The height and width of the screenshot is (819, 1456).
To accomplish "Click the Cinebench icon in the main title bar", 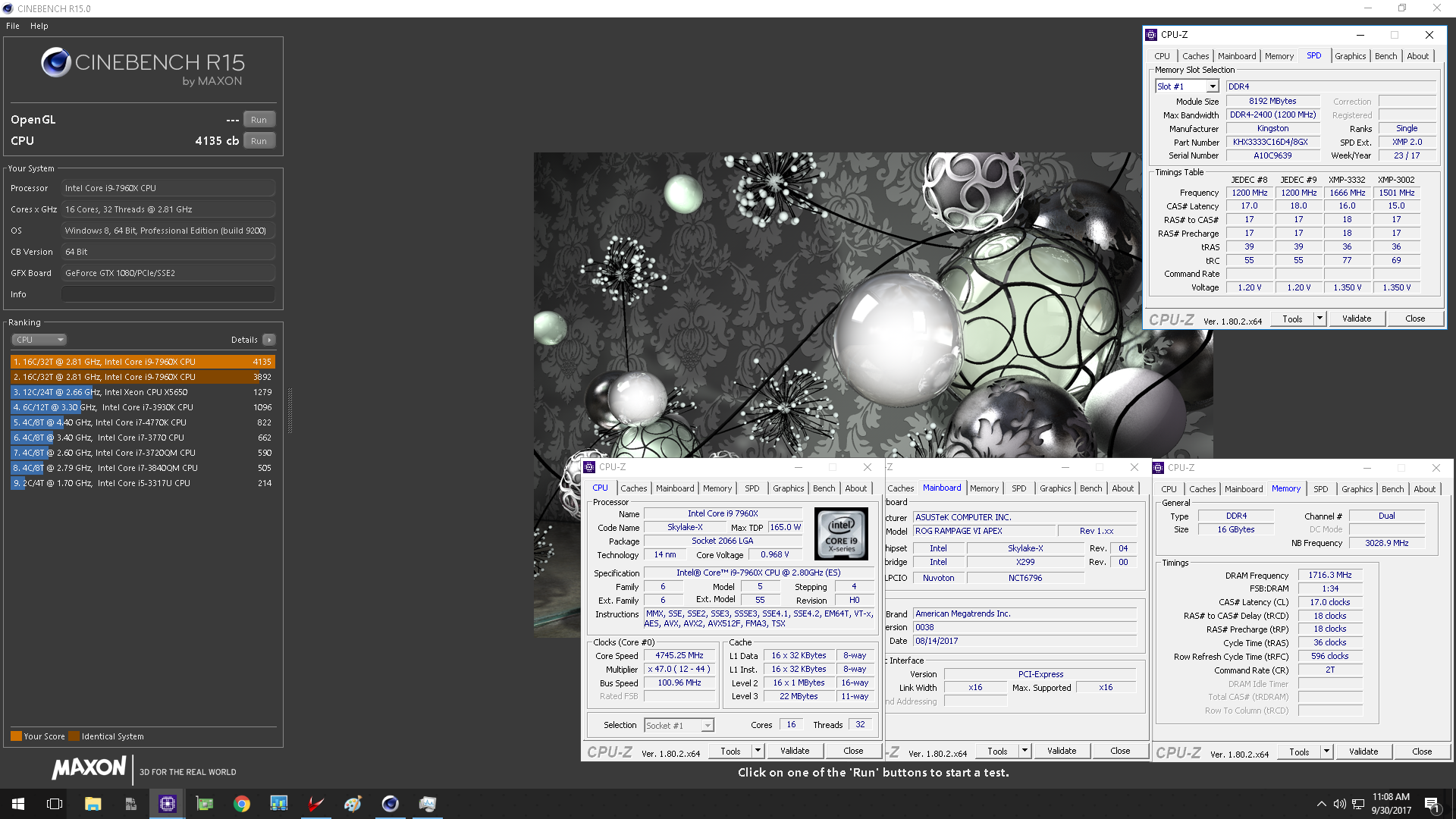I will [x=8, y=8].
